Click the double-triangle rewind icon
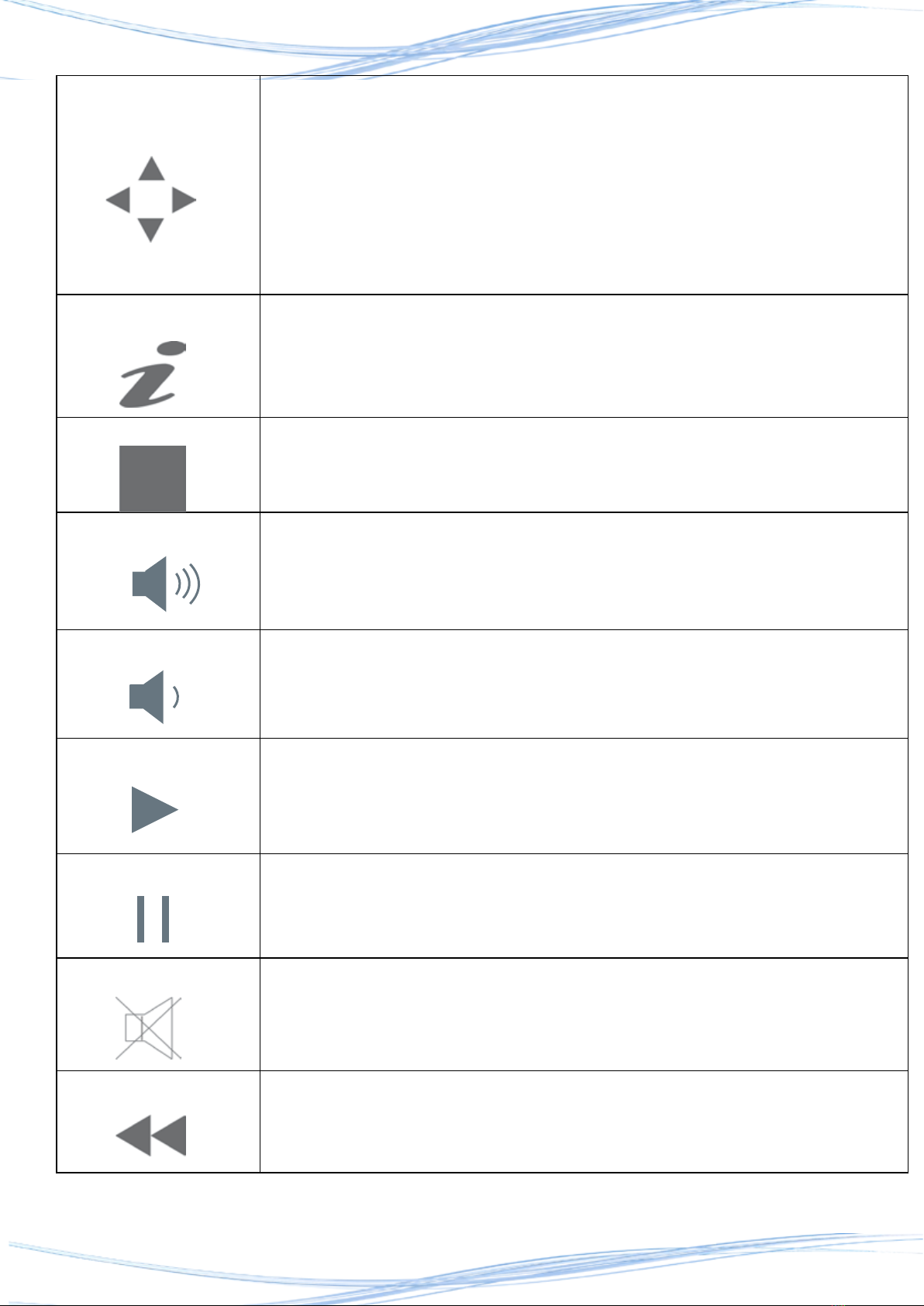This screenshot has height=1306, width=924. click(x=151, y=1135)
